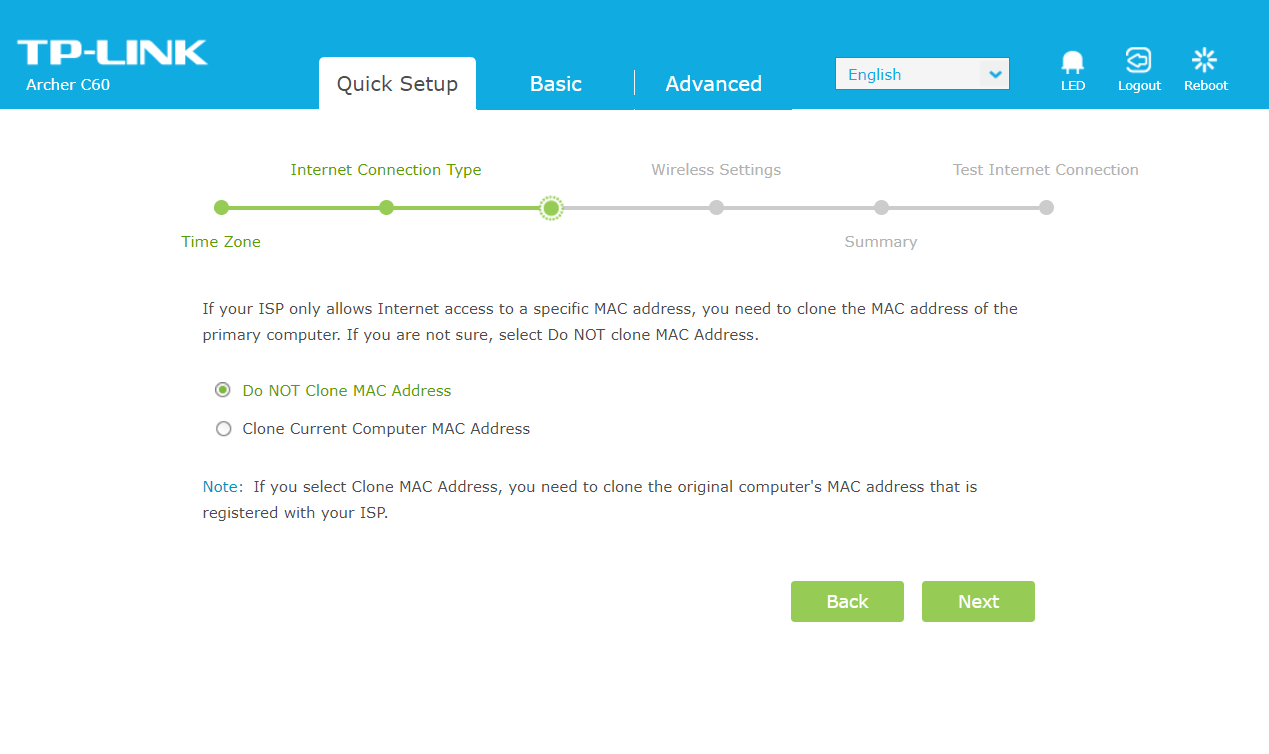Screen dimensions: 1269x754
Task: Click the Archer C60 model label
Action: (68, 85)
